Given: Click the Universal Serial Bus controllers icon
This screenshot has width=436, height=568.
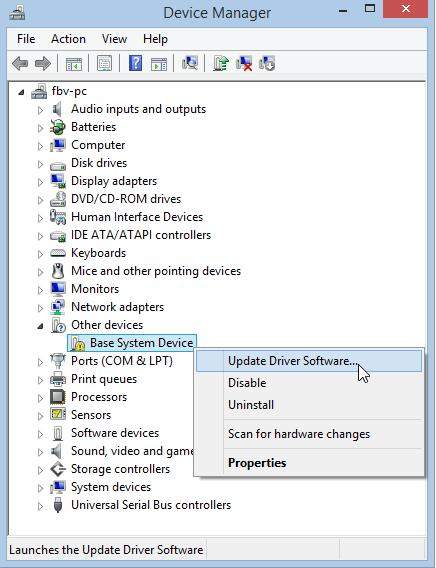Looking at the screenshot, I should 58,505.
